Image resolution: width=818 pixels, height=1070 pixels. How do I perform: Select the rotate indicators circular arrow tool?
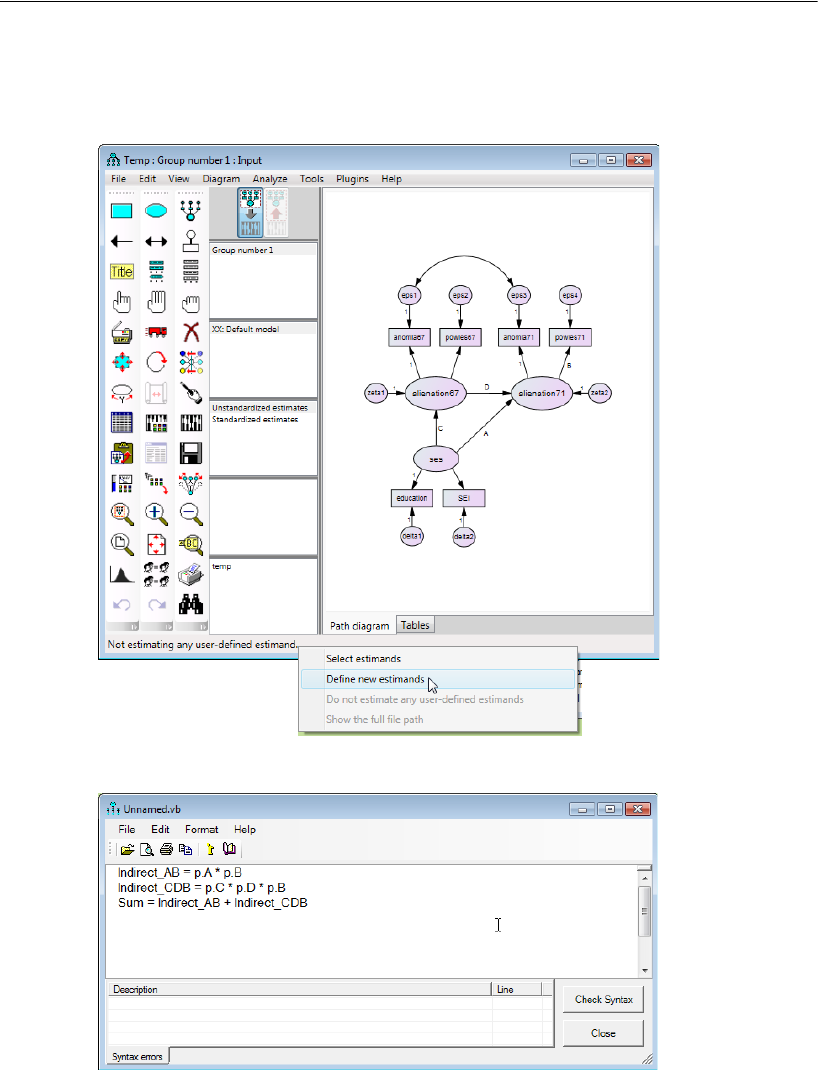point(156,362)
